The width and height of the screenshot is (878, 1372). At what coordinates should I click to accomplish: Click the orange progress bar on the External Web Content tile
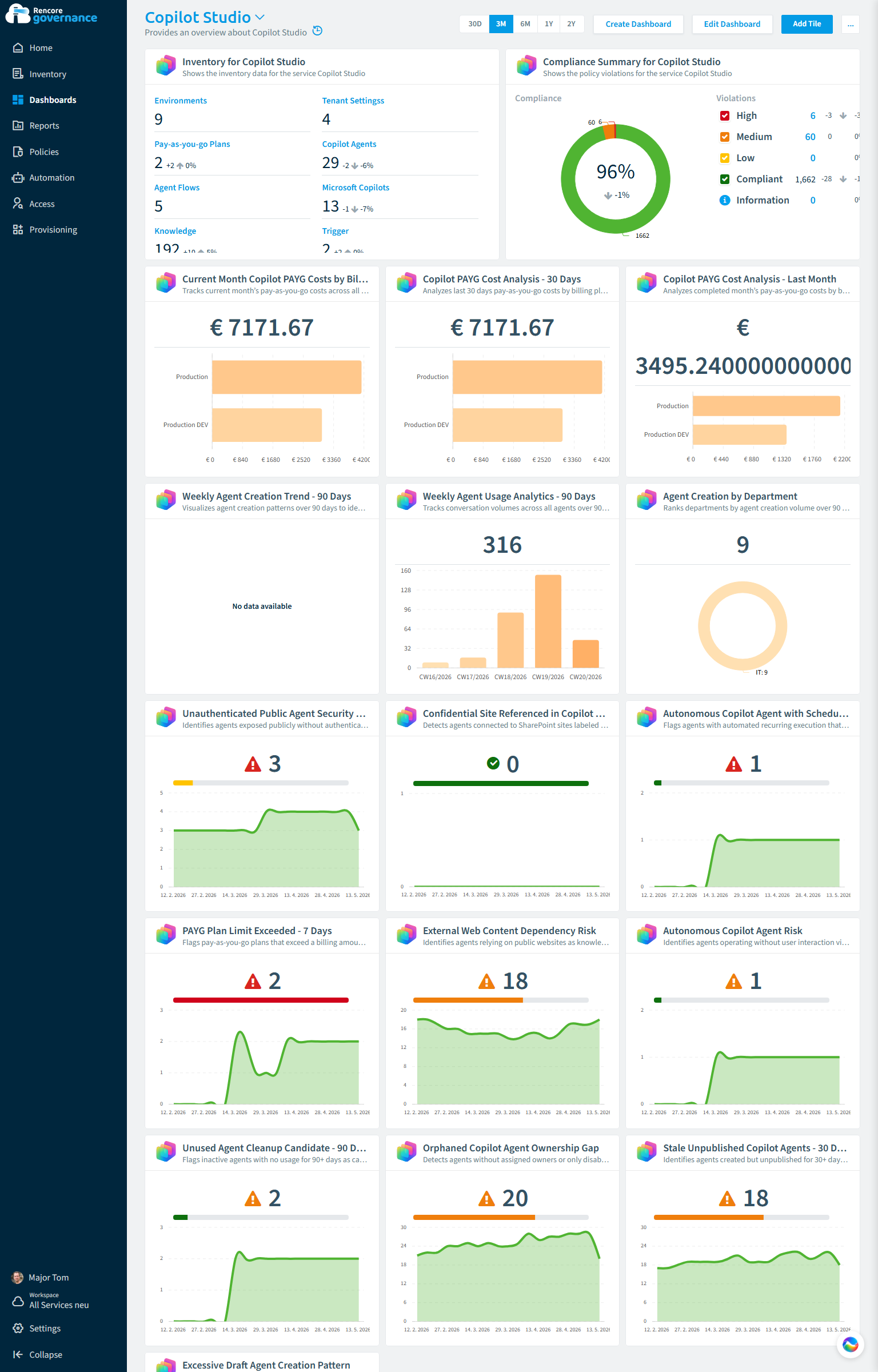coord(468,1000)
